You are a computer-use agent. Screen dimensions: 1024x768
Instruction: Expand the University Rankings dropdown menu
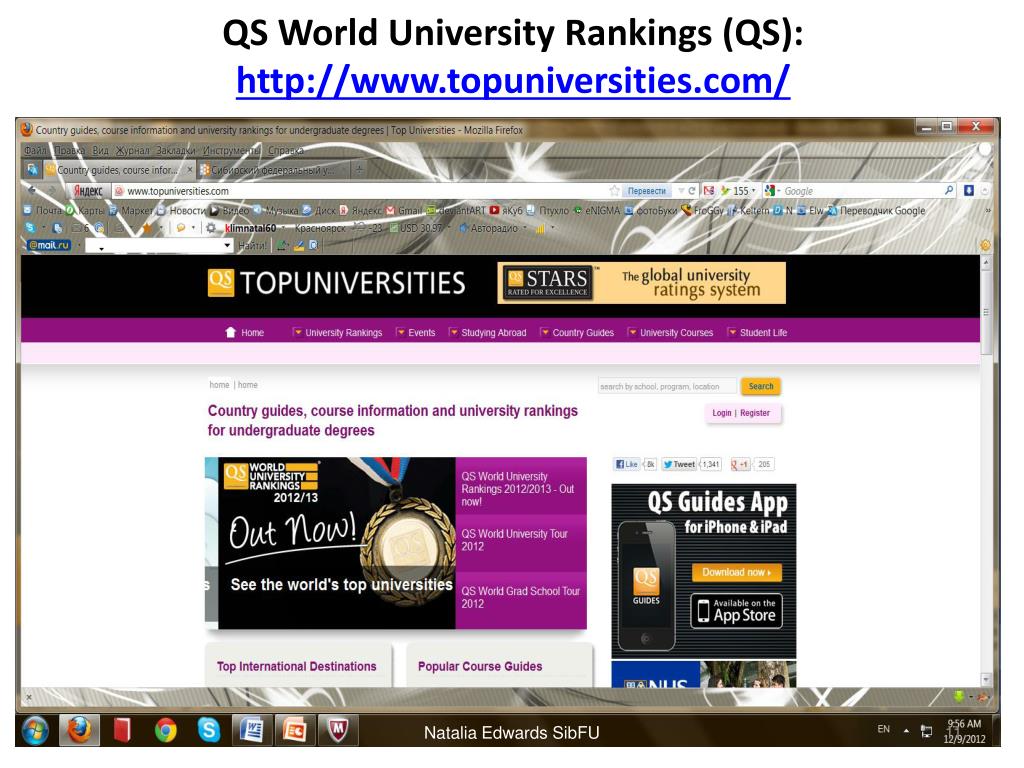coord(298,332)
